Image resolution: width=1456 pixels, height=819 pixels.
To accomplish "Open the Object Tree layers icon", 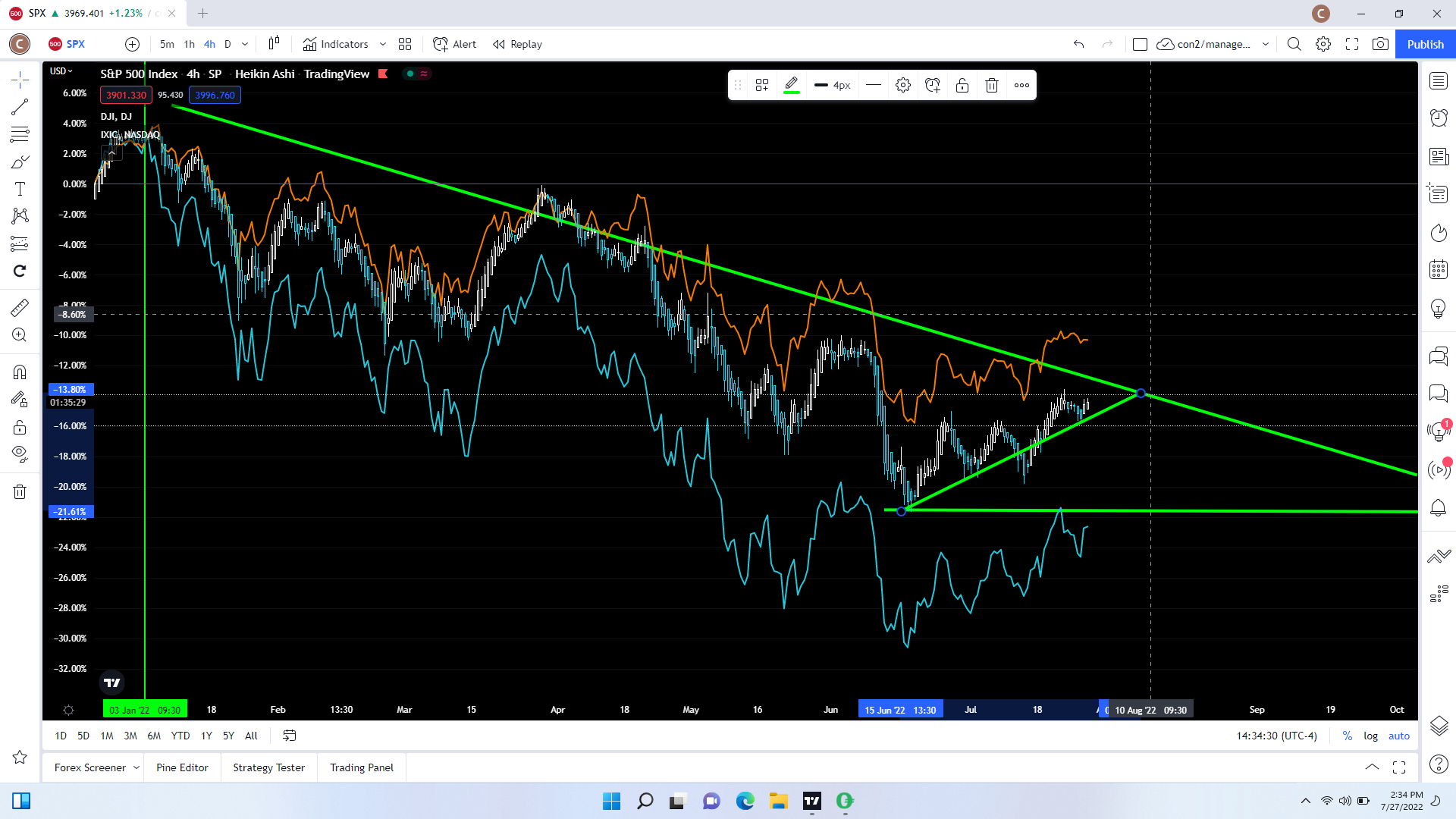I will (x=1439, y=725).
